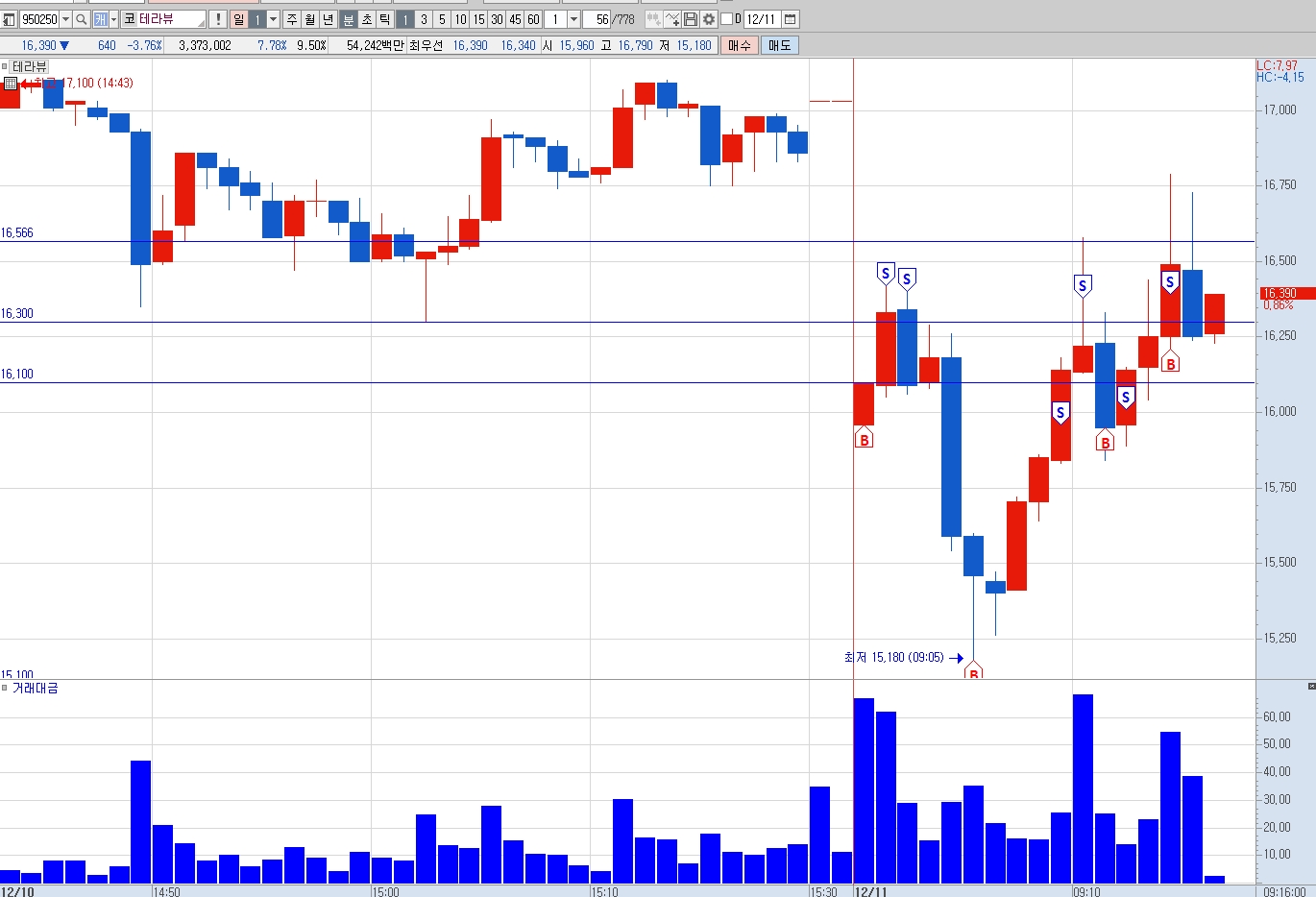Open the chart settings gear icon
The height and width of the screenshot is (897, 1316).
[708, 19]
